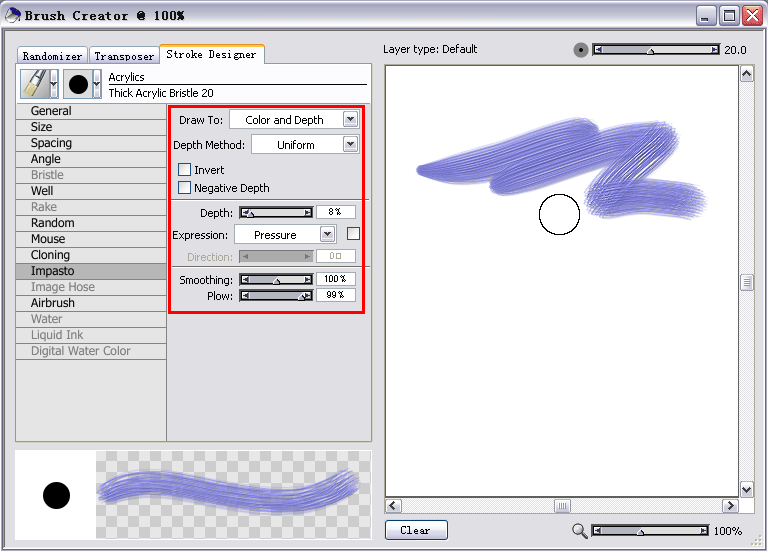Click the canvas scroll up arrow
This screenshot has width=768, height=552.
pyautogui.click(x=746, y=74)
